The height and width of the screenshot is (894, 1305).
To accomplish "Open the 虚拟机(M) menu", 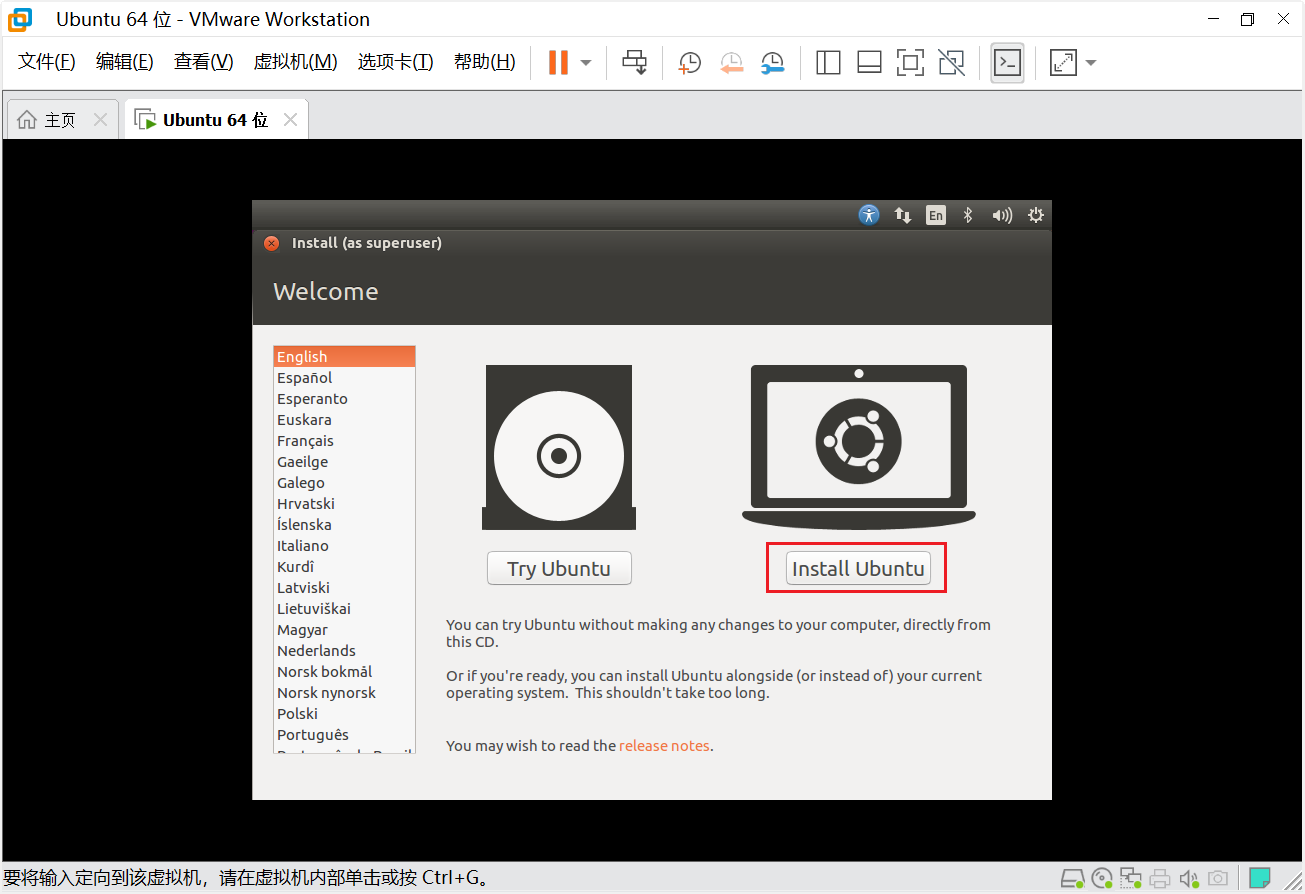I will (x=295, y=62).
